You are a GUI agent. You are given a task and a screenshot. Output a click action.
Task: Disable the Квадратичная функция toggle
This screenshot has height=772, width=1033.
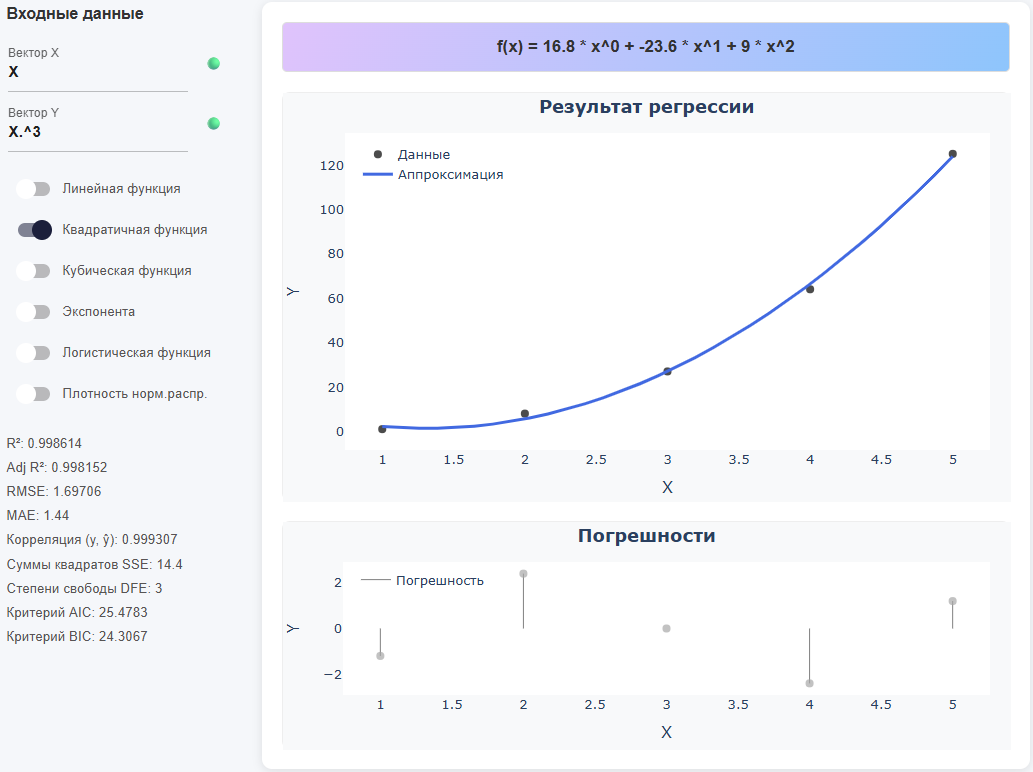tap(34, 229)
